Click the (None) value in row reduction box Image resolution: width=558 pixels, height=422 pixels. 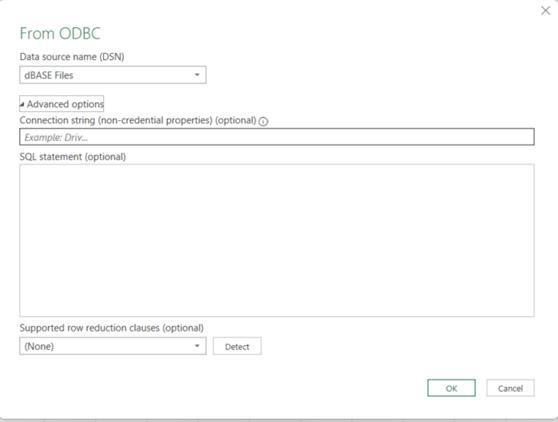point(39,347)
